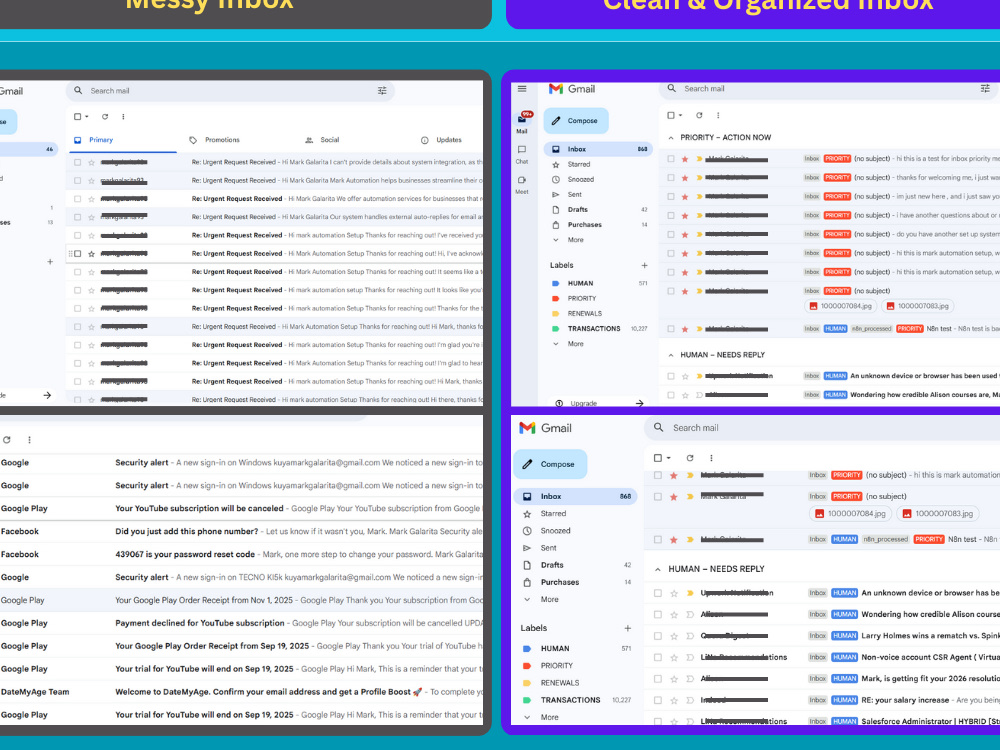Open three-dot More menu in upper clean inbox toolbar
Viewport: 1000px width, 750px height.
pyautogui.click(x=717, y=115)
